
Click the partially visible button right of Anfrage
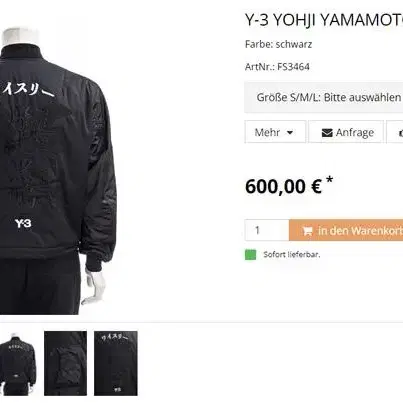(x=395, y=132)
